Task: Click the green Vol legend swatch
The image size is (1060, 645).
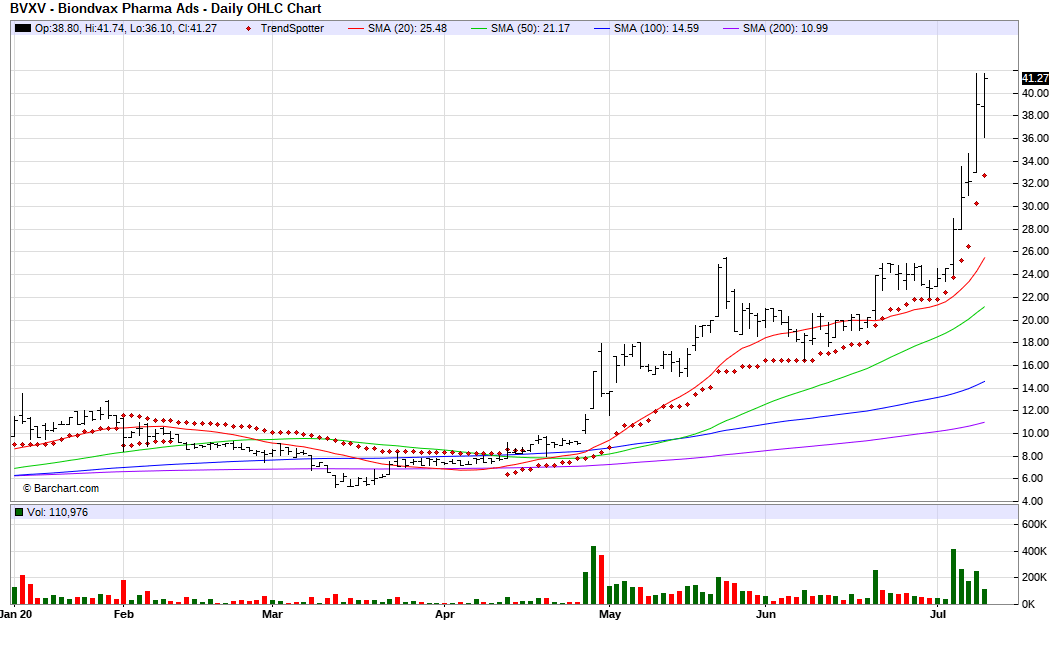Action: coord(19,512)
